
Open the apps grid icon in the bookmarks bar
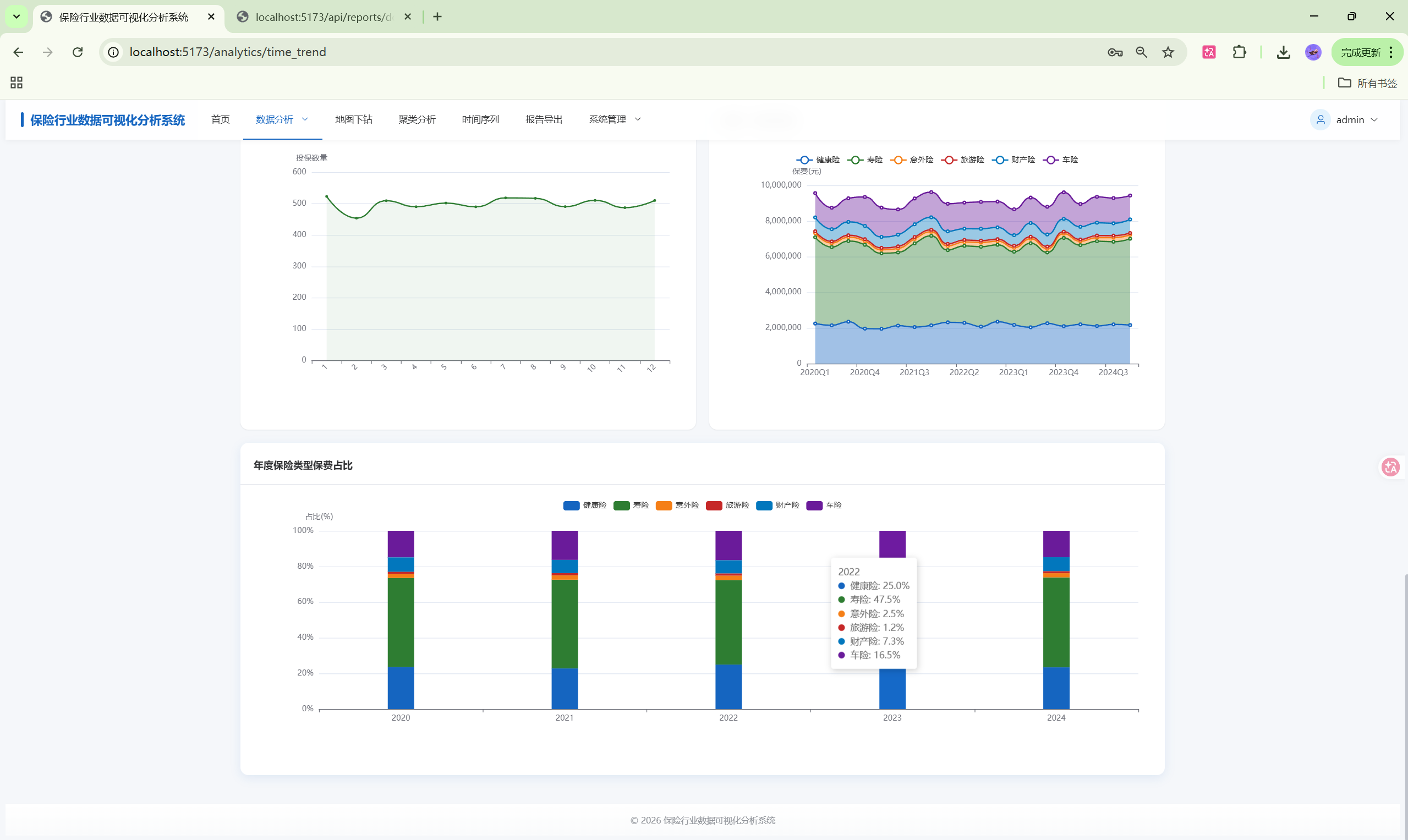[17, 83]
